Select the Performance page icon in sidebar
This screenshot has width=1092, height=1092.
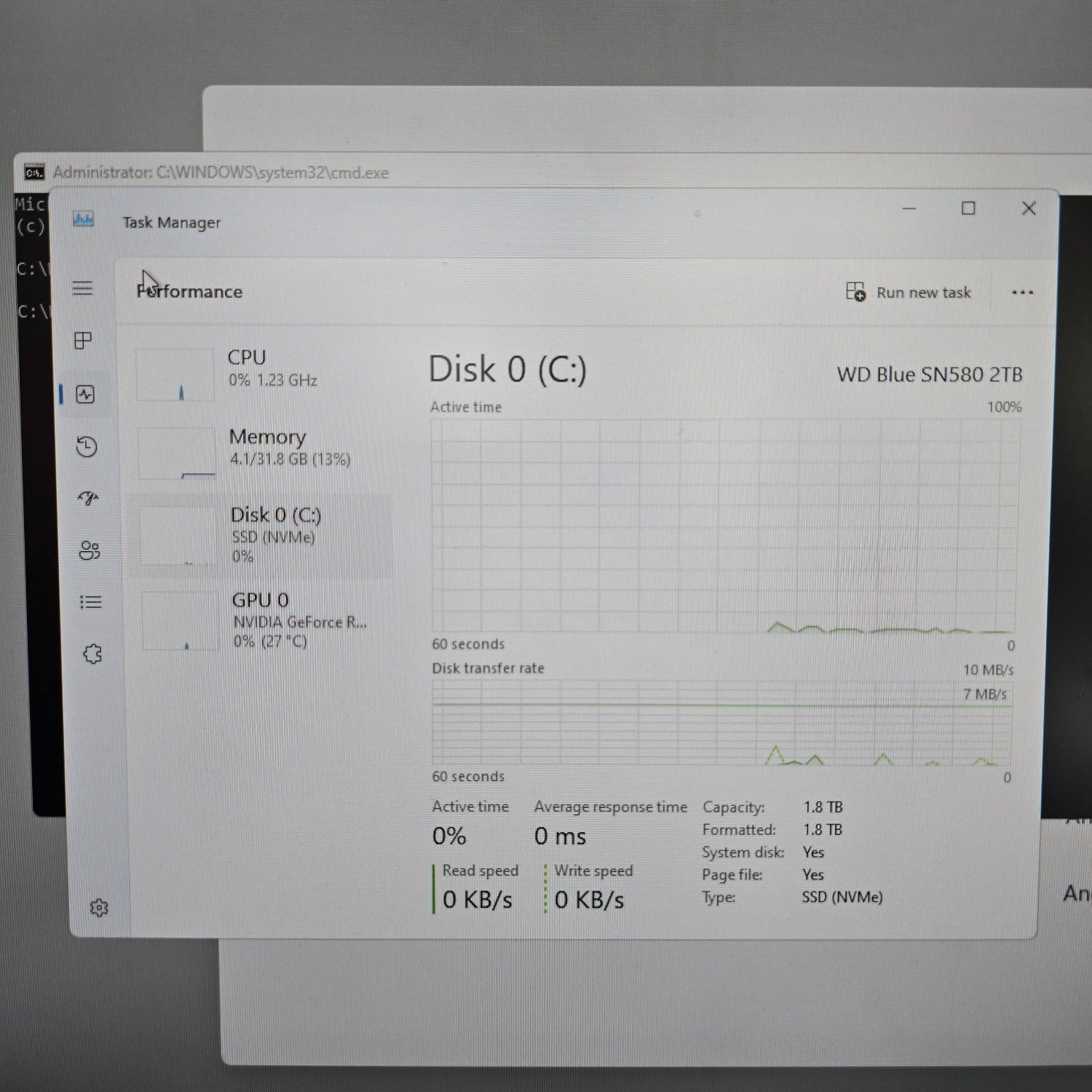86,395
